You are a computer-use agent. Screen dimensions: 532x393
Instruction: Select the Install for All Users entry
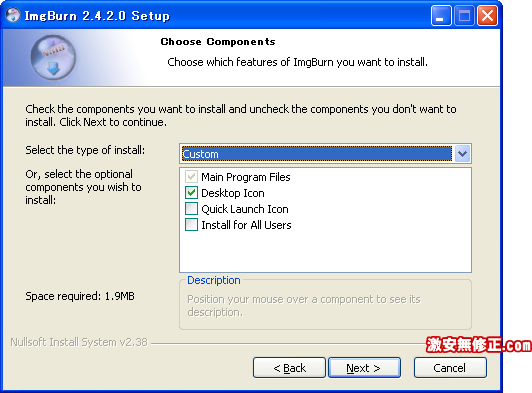click(246, 225)
